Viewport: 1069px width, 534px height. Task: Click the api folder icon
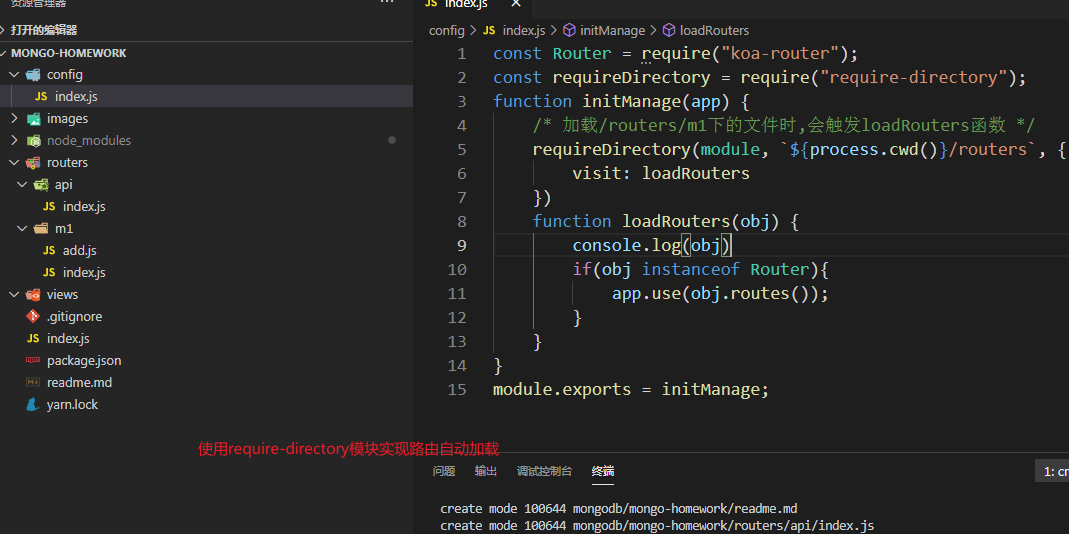click(41, 185)
